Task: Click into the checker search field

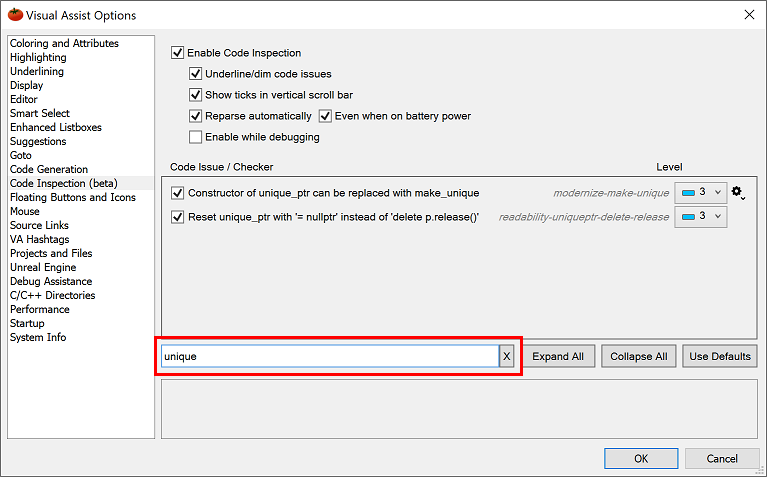Action: (x=328, y=357)
